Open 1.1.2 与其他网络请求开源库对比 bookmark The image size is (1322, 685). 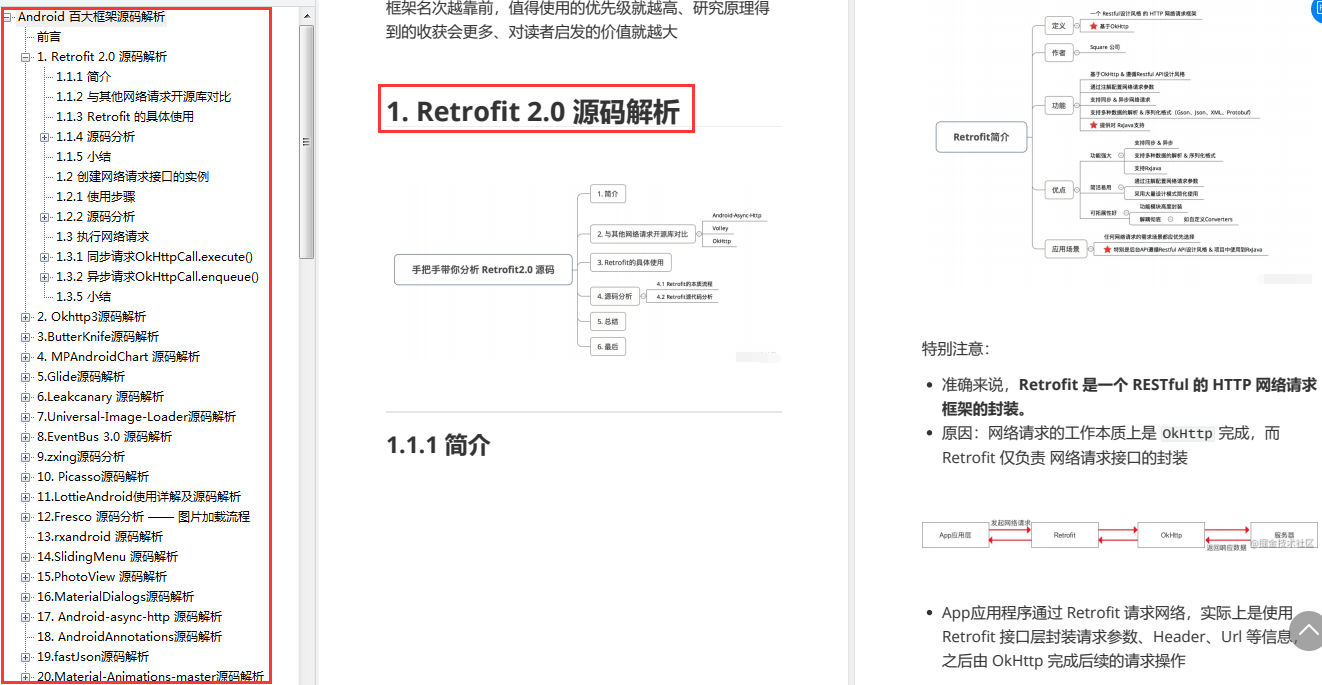click(143, 97)
